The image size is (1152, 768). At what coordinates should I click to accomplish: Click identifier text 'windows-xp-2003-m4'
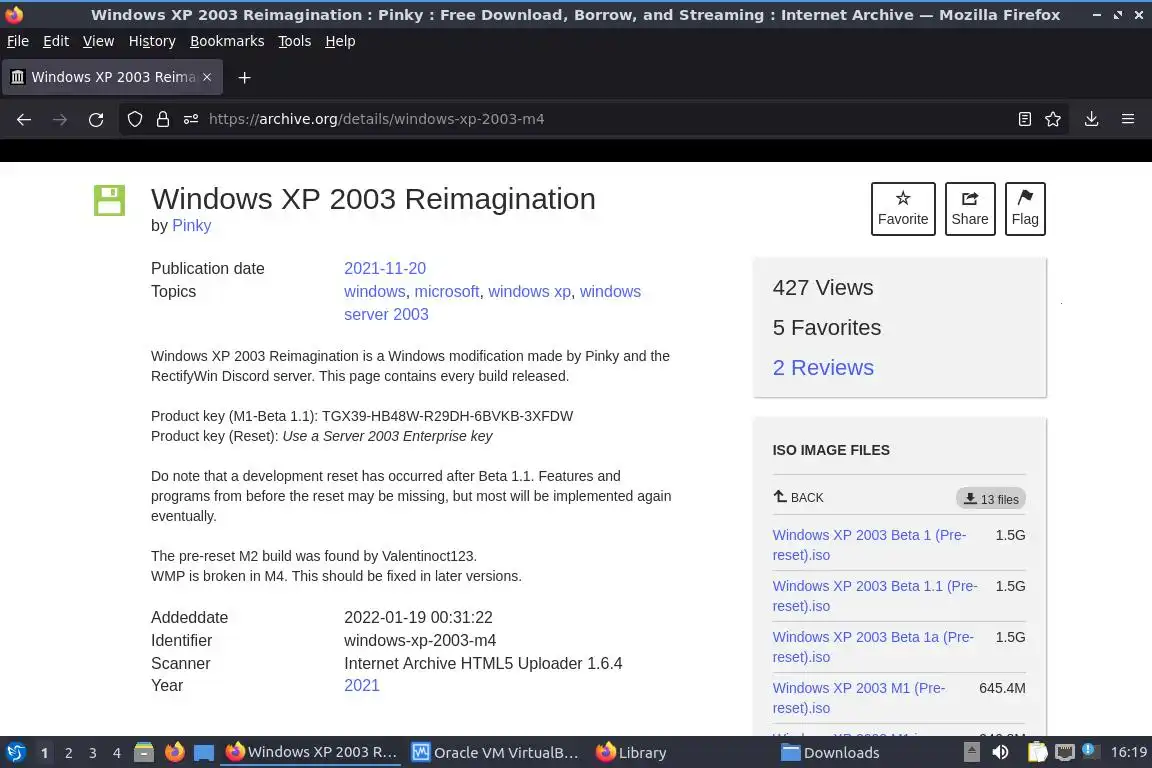pos(420,641)
